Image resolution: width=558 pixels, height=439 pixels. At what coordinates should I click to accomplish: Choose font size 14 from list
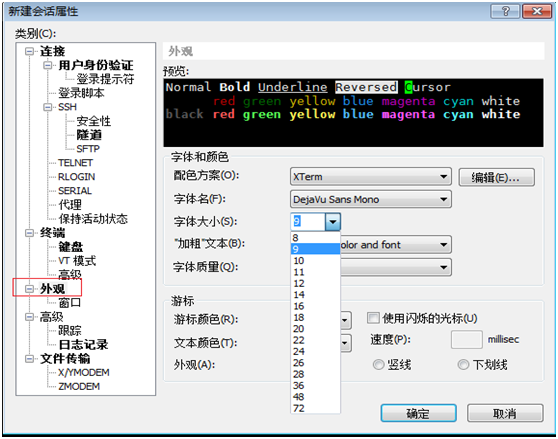click(315, 295)
